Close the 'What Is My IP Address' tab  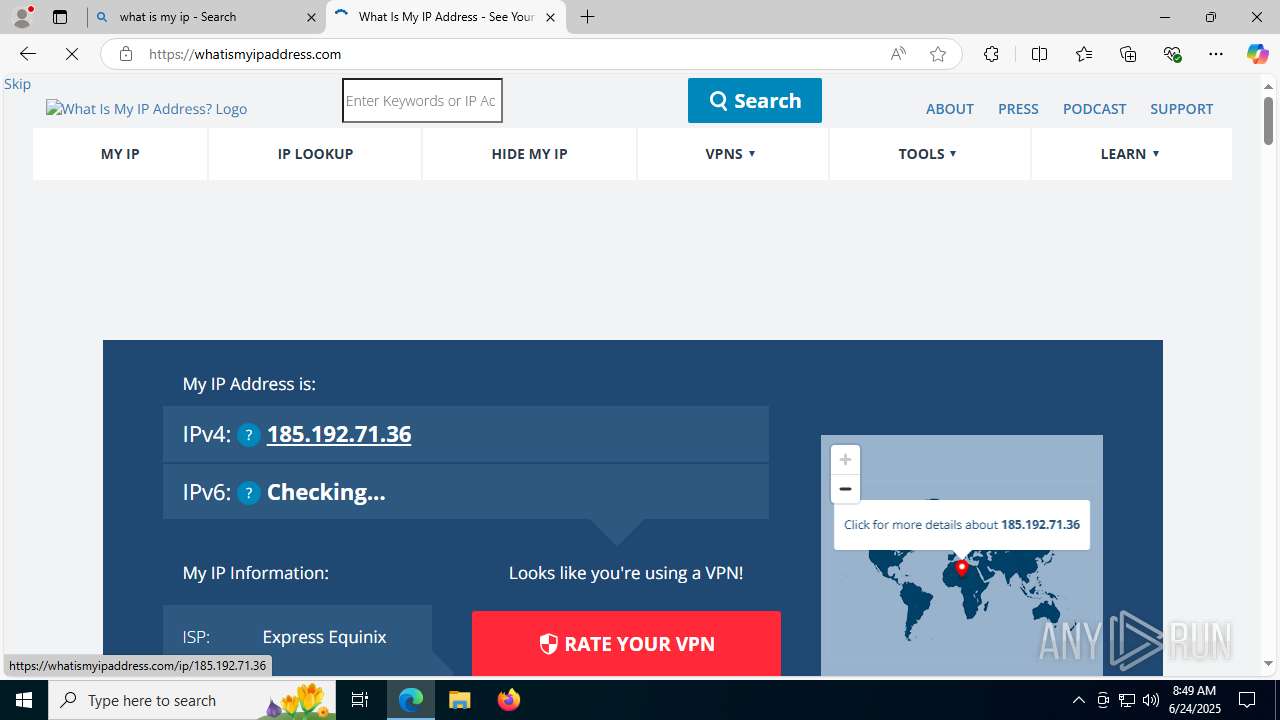tap(550, 17)
